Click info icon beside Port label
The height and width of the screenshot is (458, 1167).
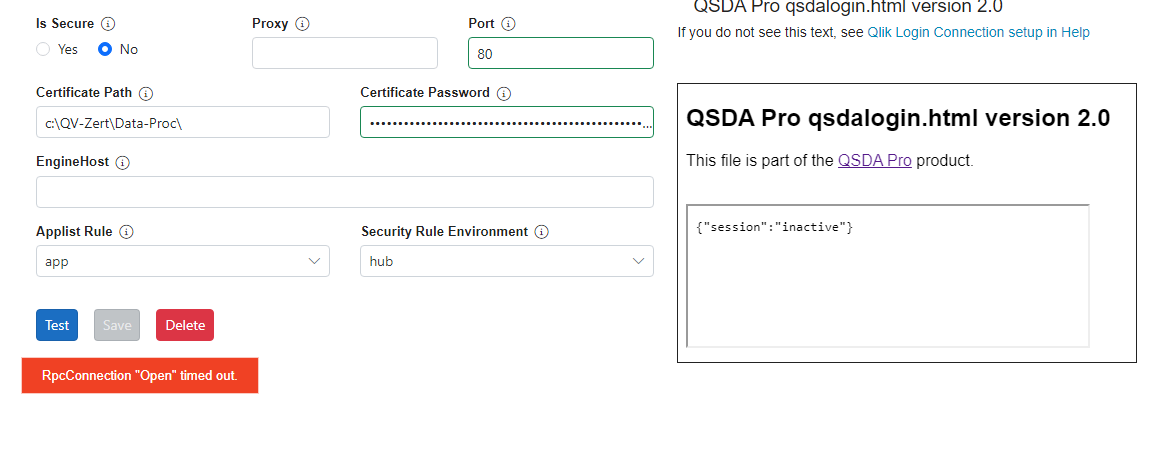pos(508,23)
